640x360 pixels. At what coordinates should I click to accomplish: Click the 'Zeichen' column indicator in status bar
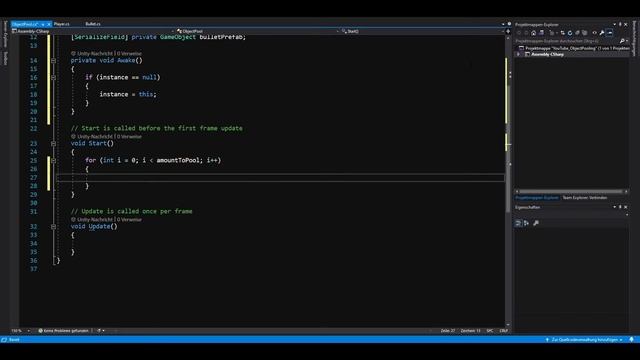click(x=471, y=331)
